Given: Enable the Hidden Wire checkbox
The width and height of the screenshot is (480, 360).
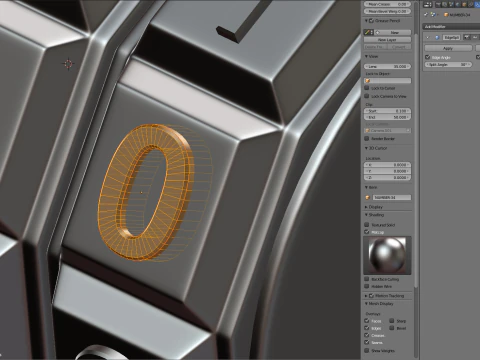Looking at the screenshot, I should 367,286.
